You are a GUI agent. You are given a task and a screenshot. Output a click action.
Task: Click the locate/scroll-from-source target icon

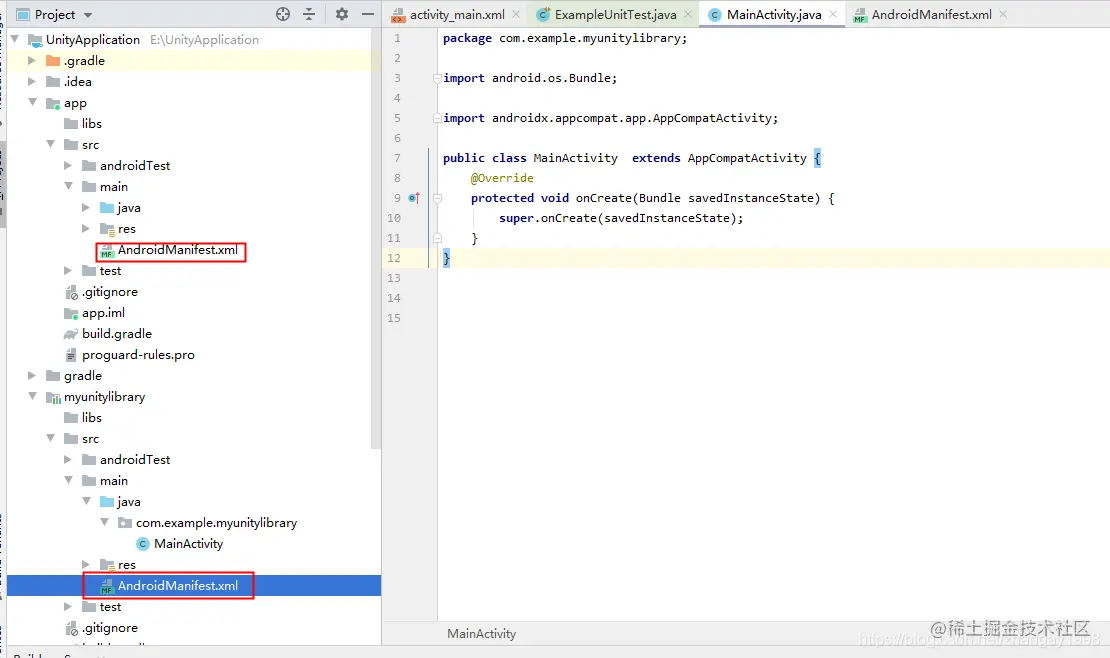(x=282, y=14)
